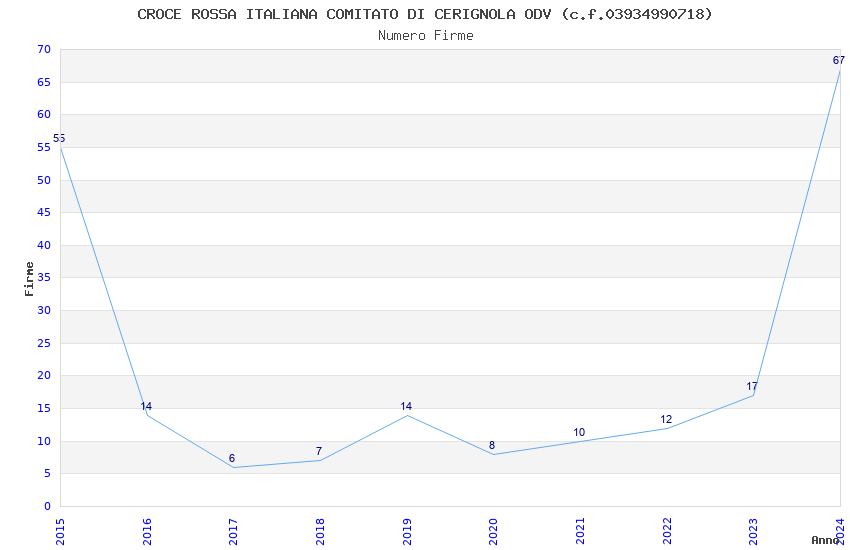This screenshot has height=550, width=850.
Task: Select the y-axis tick label 15
Action: pyautogui.click(x=44, y=409)
